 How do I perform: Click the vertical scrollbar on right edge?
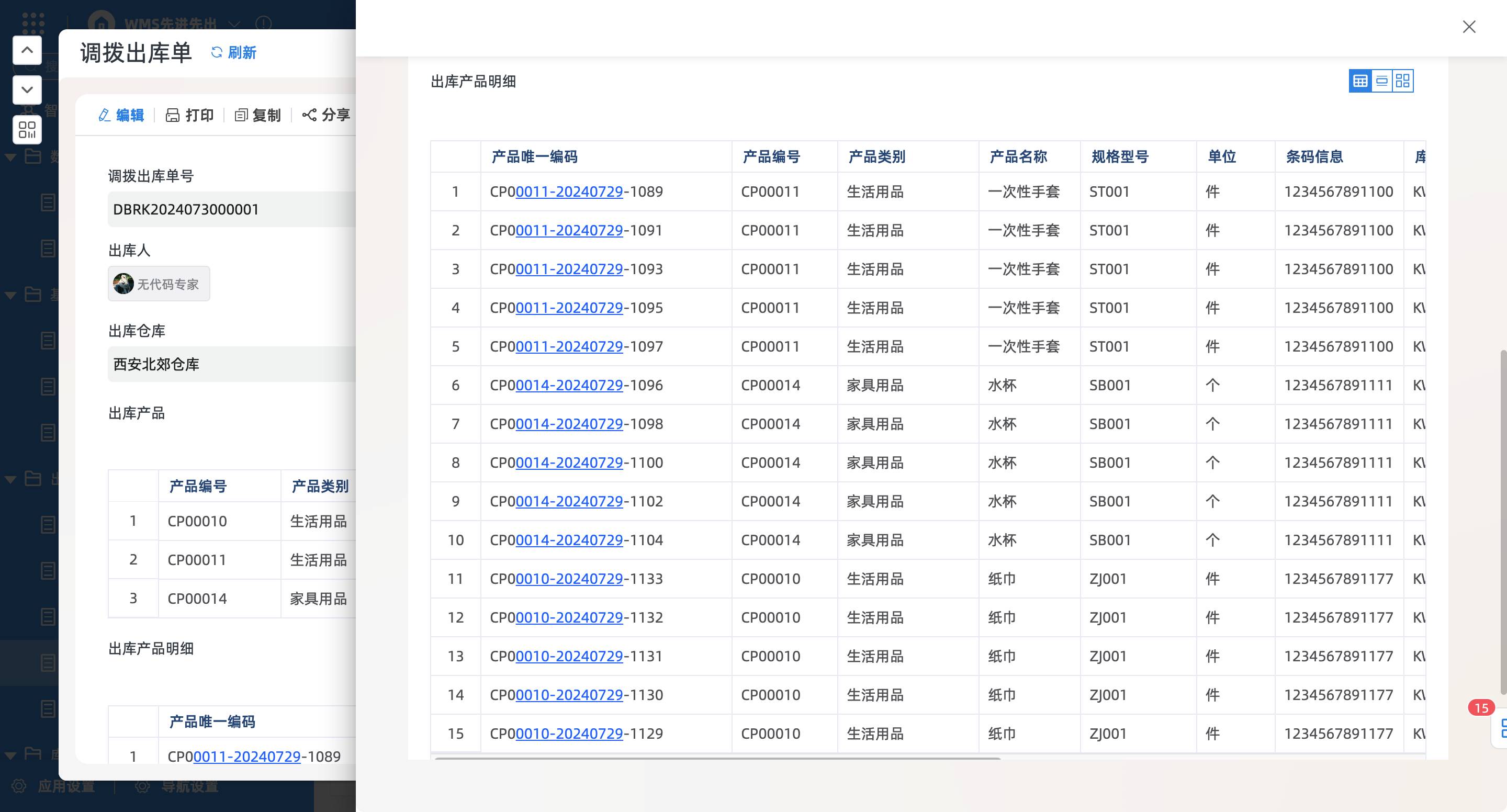[x=1502, y=521]
